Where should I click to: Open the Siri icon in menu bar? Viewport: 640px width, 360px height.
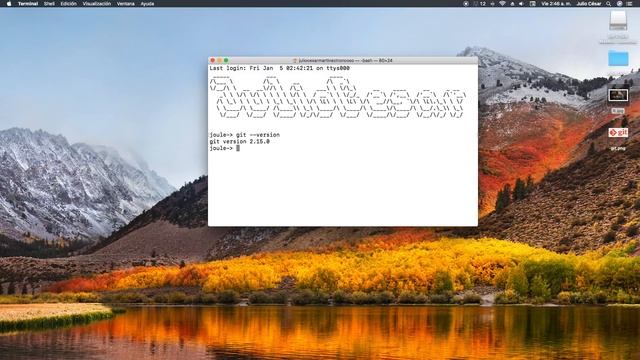619,4
